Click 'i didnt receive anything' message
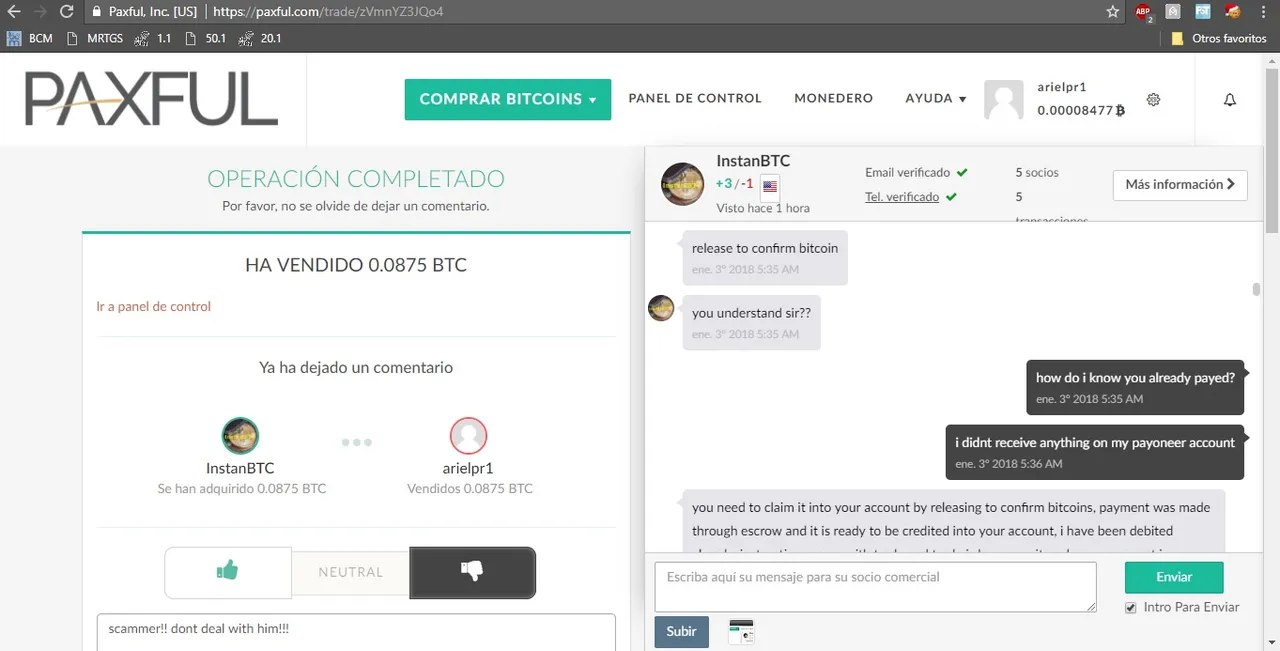Image resolution: width=1280 pixels, height=651 pixels. coord(1095,452)
